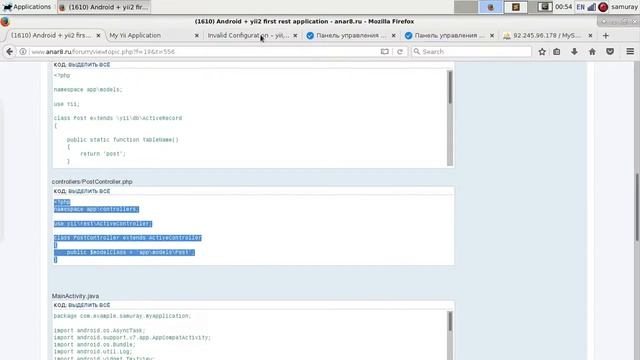Open a new browser tab
Screen dimensions: 640x360
tap(606, 36)
